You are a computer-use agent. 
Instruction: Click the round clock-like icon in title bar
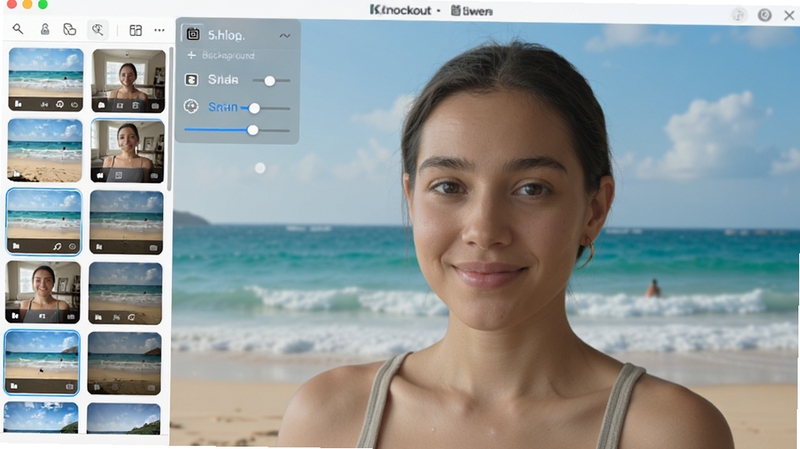pyautogui.click(x=764, y=15)
